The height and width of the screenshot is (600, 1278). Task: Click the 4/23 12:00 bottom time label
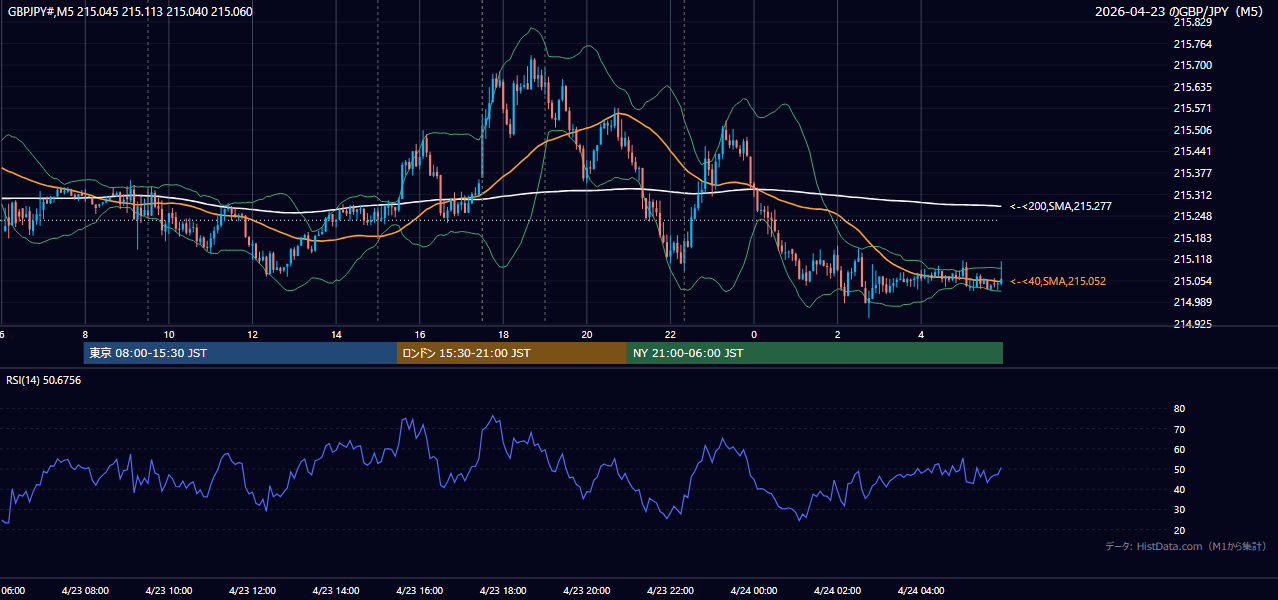coord(253,590)
